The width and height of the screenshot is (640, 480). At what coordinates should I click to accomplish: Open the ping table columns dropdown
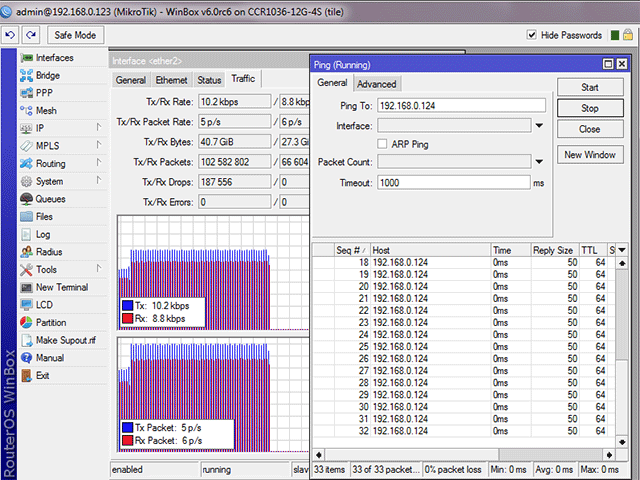coord(622,250)
